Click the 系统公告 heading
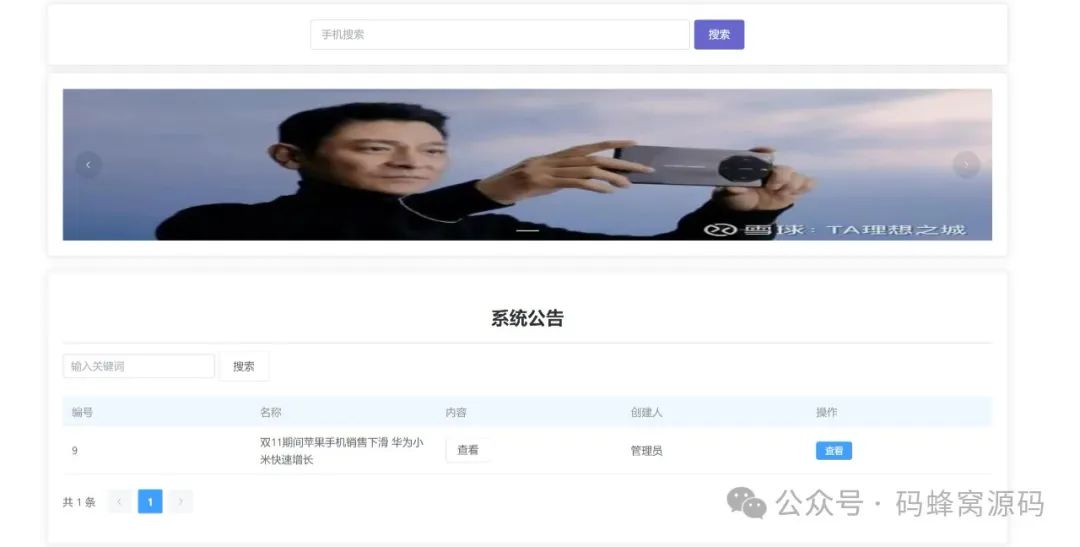 [527, 318]
